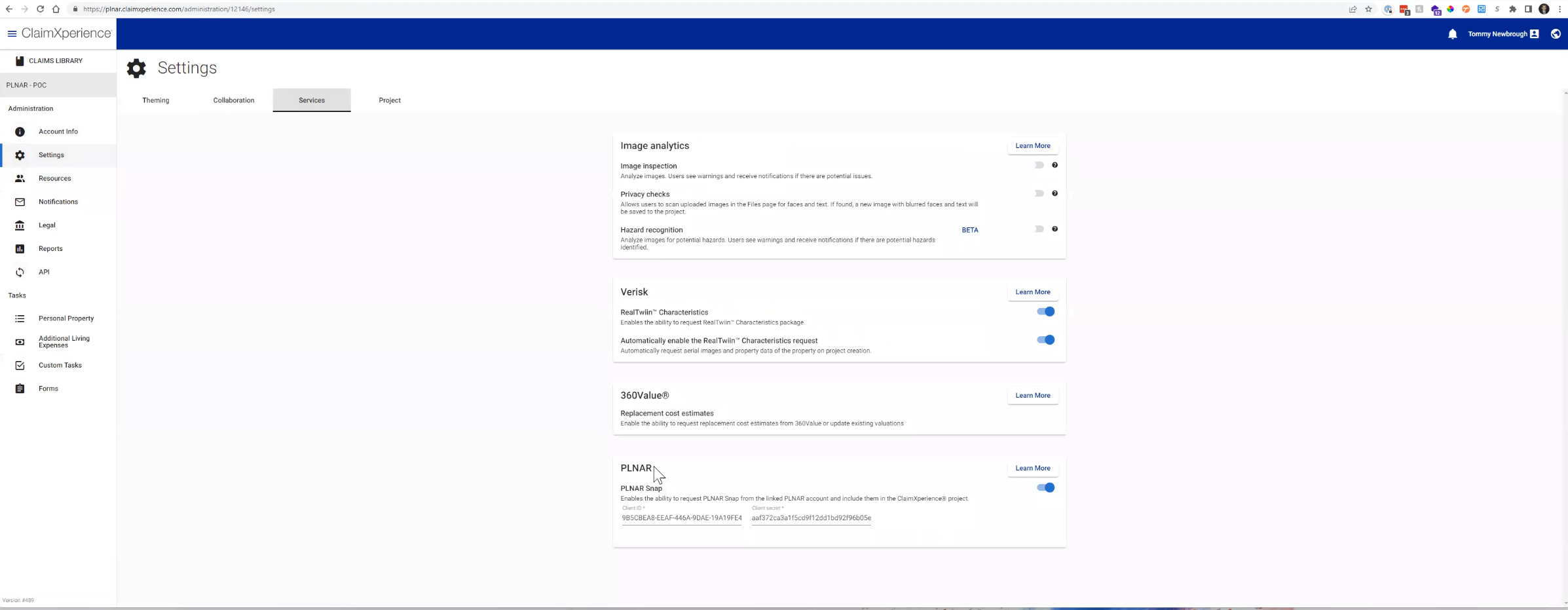Click the Account Info icon
Viewport: 1568px width, 610px height.
pyautogui.click(x=20, y=132)
